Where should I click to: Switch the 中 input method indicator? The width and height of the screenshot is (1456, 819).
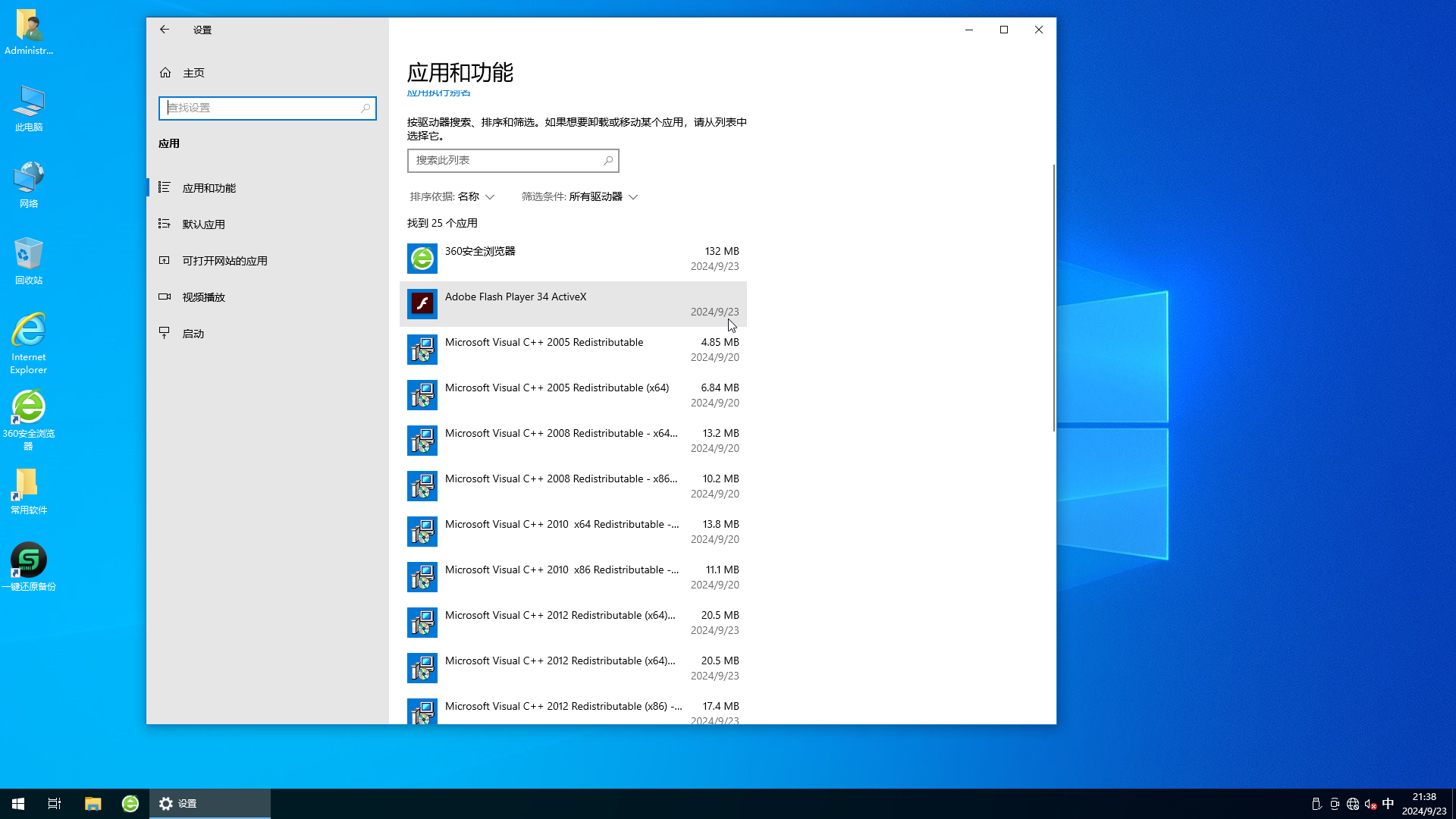click(x=1388, y=804)
